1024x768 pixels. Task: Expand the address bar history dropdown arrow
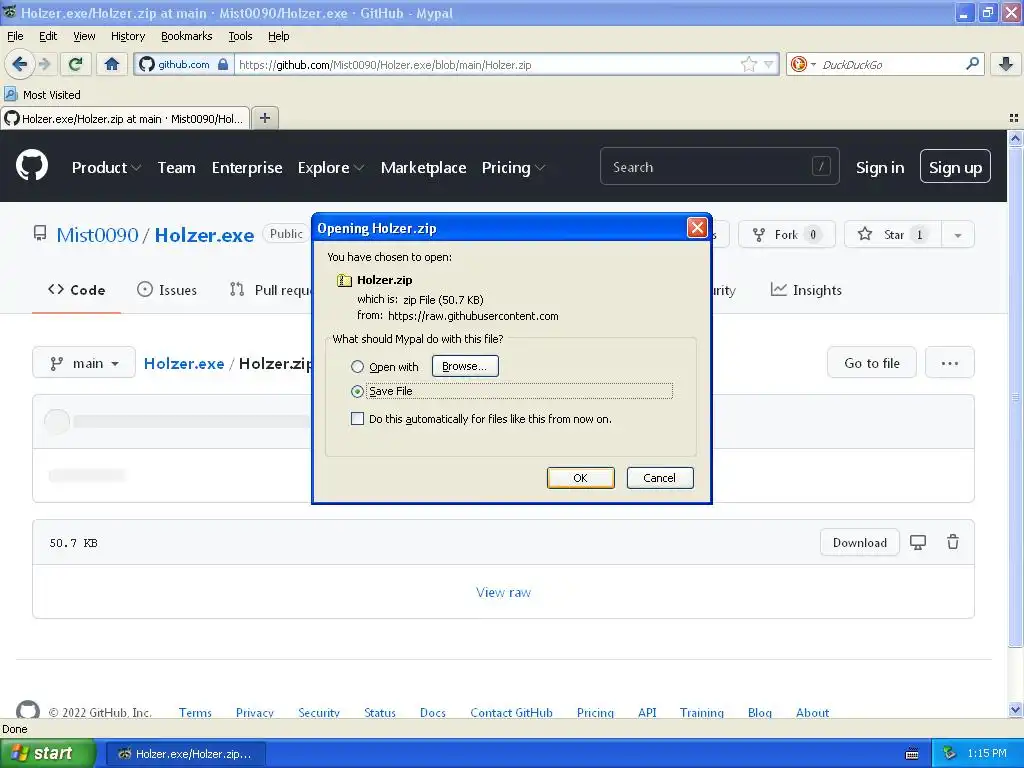pyautogui.click(x=769, y=64)
